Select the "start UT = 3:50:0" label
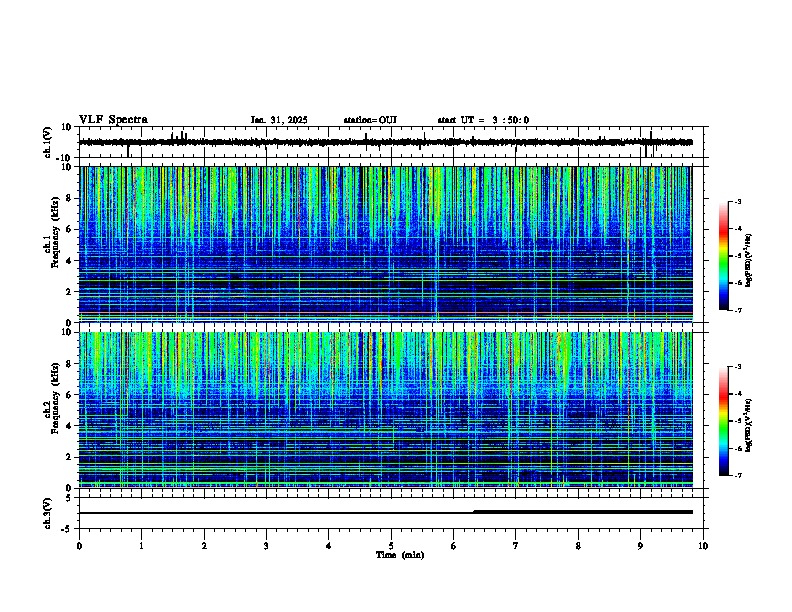The width and height of the screenshot is (792, 612). pyautogui.click(x=483, y=120)
